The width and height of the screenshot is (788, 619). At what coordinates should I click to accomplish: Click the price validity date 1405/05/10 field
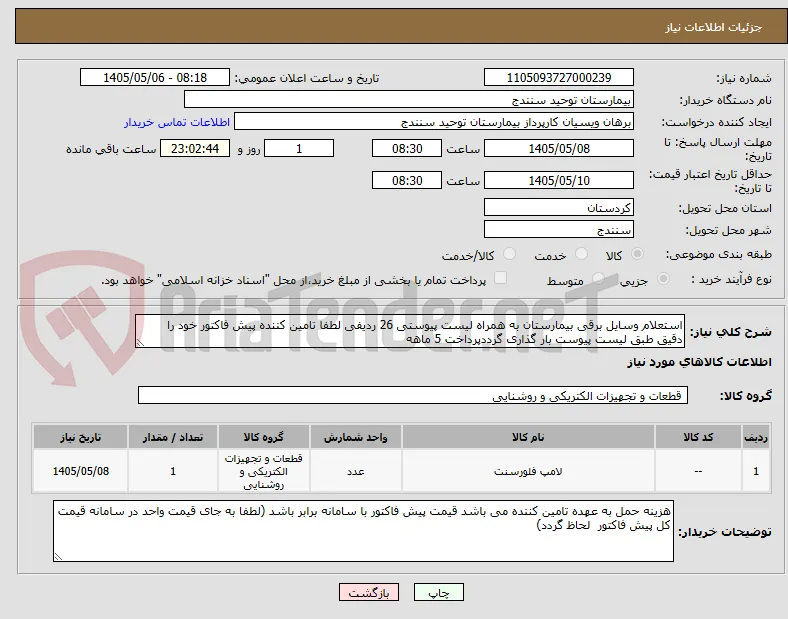558,180
